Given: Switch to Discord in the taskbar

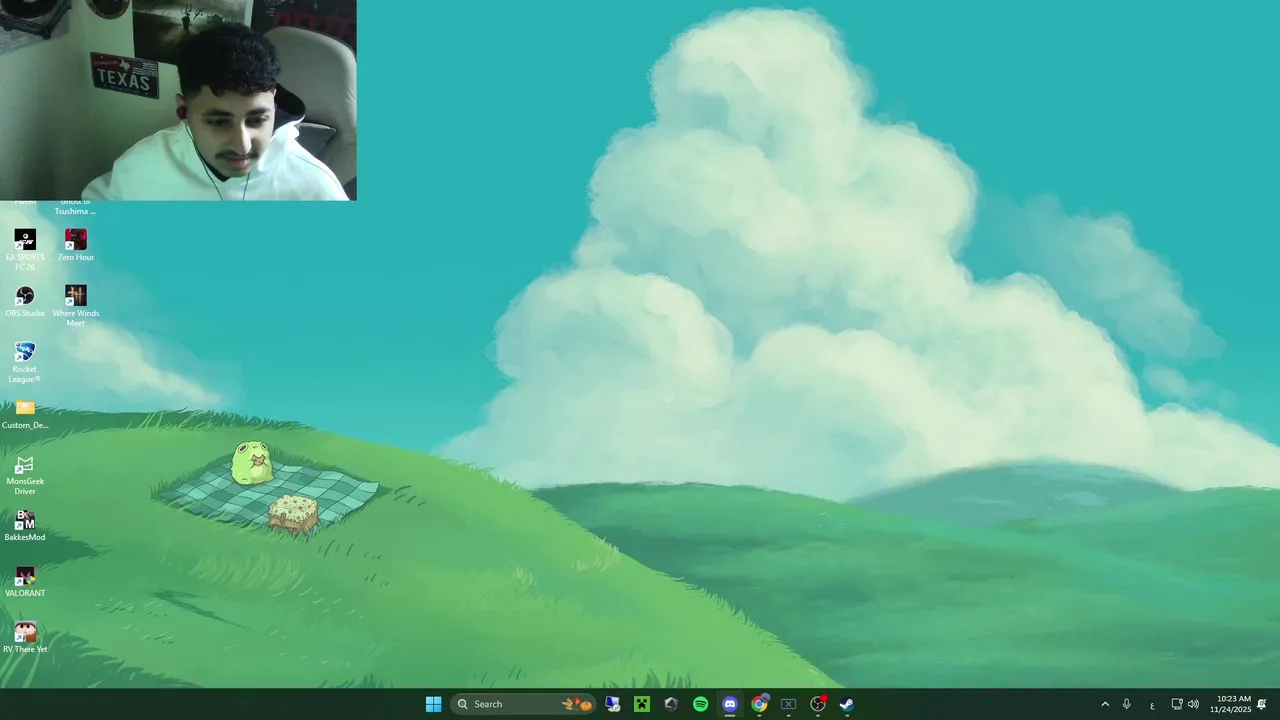Looking at the screenshot, I should 730,704.
